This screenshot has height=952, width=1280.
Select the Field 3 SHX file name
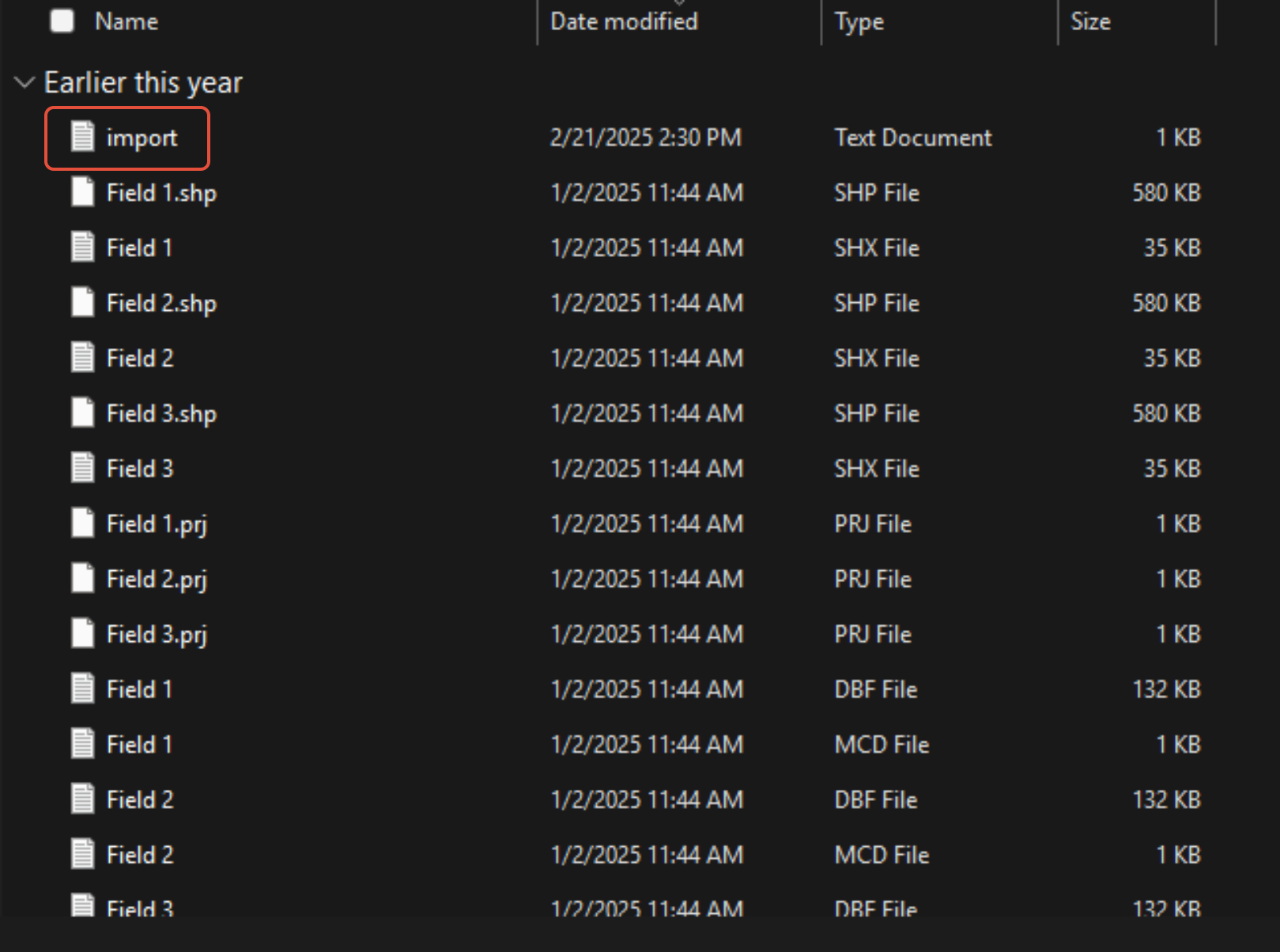pyautogui.click(x=139, y=469)
